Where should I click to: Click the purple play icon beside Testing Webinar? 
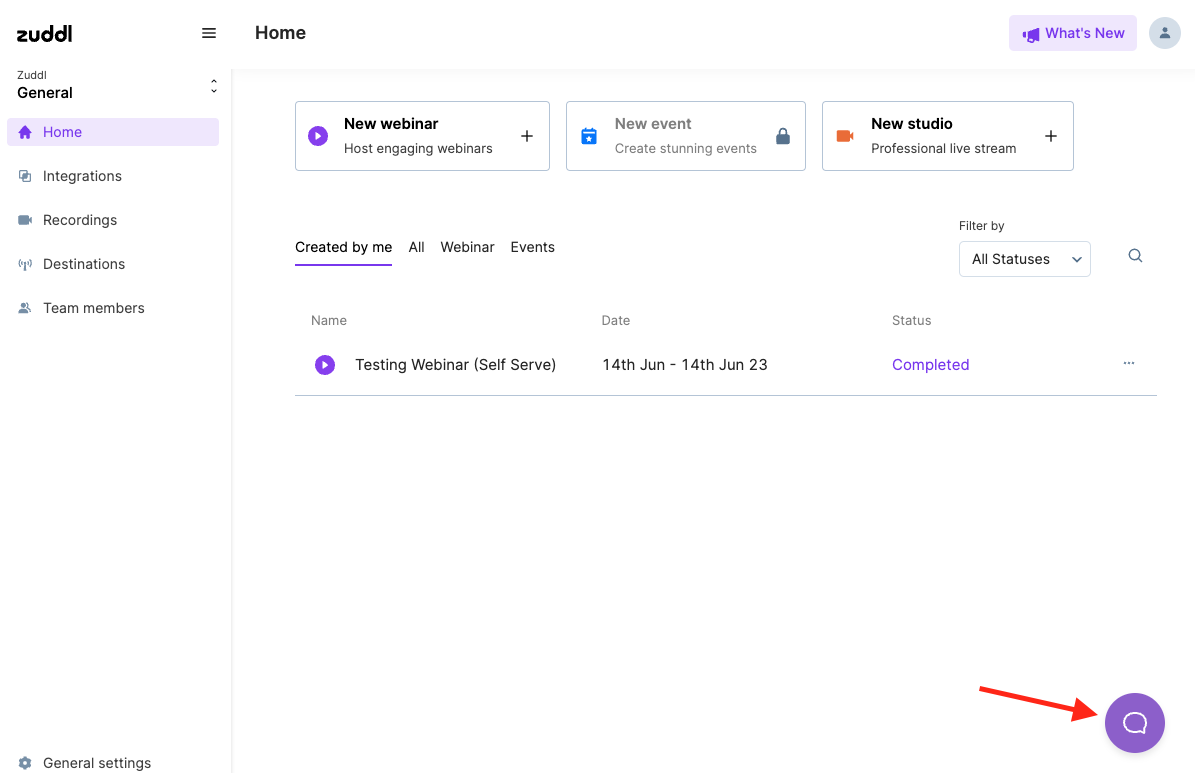point(325,365)
